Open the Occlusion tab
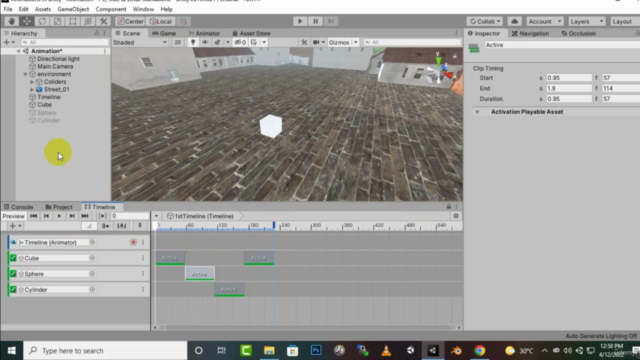The height and width of the screenshot is (360, 640). point(578,33)
